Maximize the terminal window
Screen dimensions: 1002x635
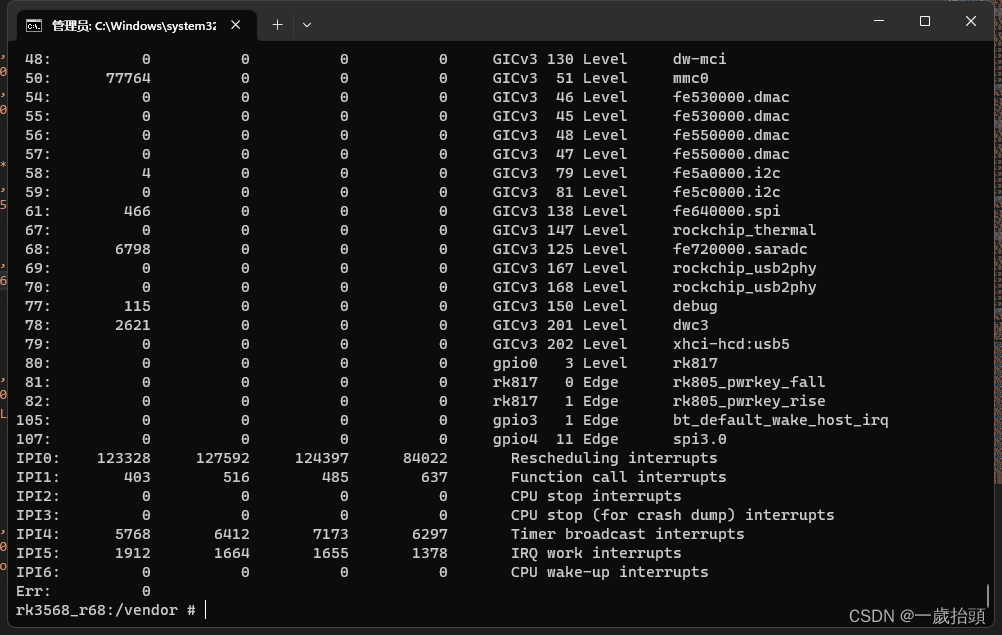[x=924, y=20]
